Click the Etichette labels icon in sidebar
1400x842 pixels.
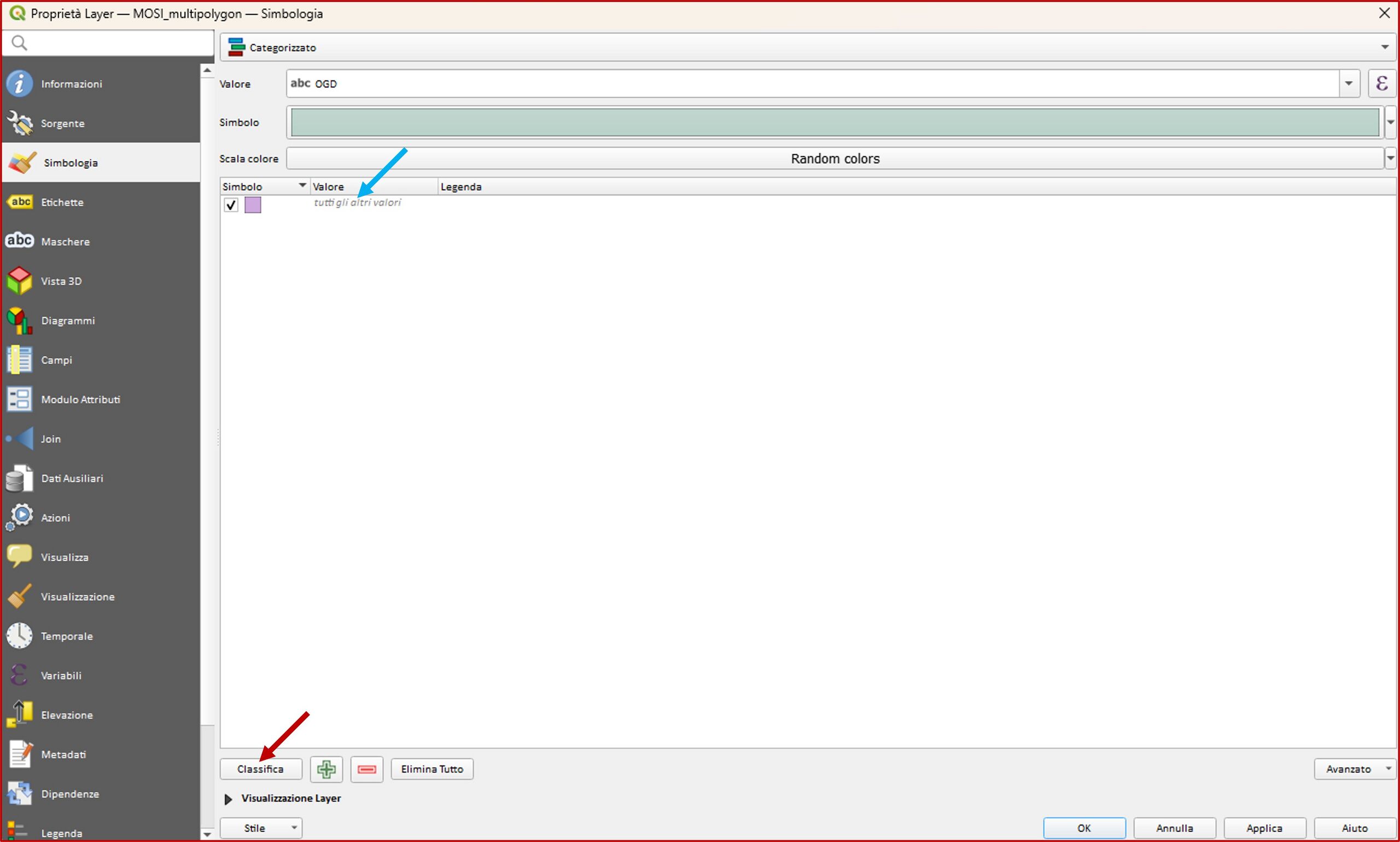click(20, 202)
